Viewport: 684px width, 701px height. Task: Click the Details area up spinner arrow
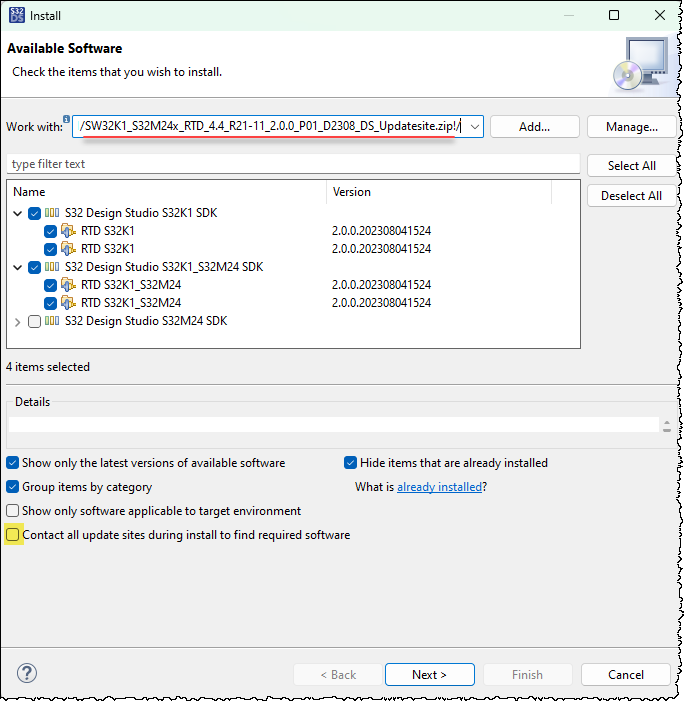[667, 422]
